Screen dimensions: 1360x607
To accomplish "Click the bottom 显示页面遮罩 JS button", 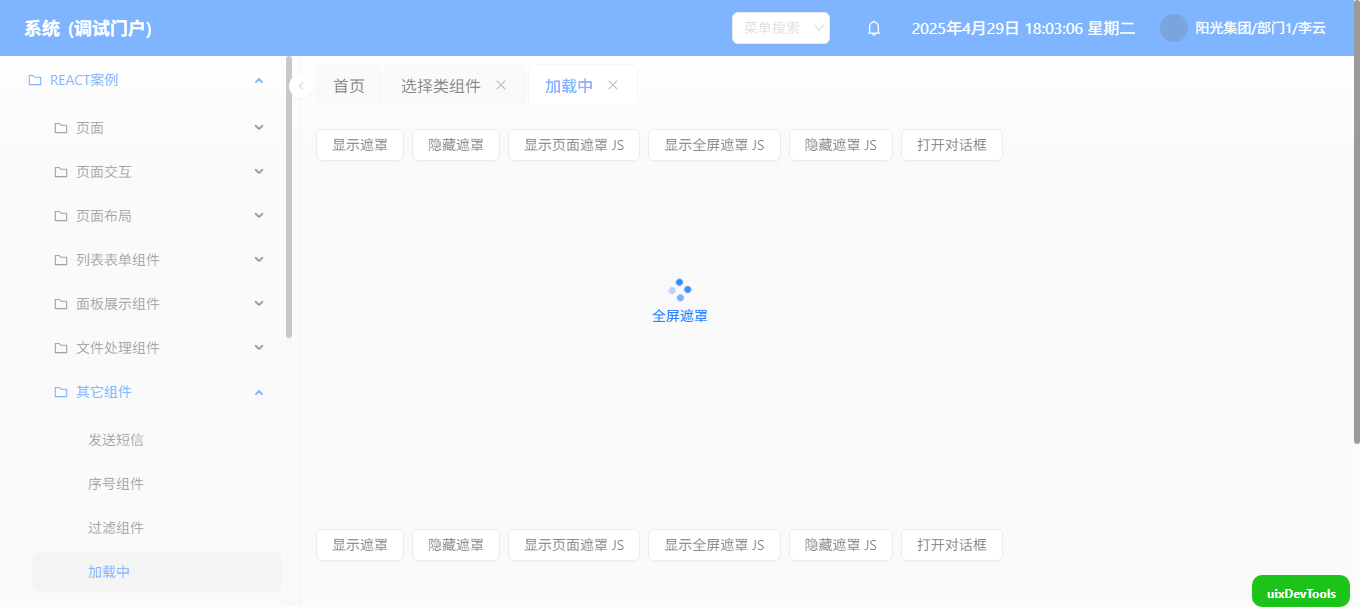I will pos(574,545).
